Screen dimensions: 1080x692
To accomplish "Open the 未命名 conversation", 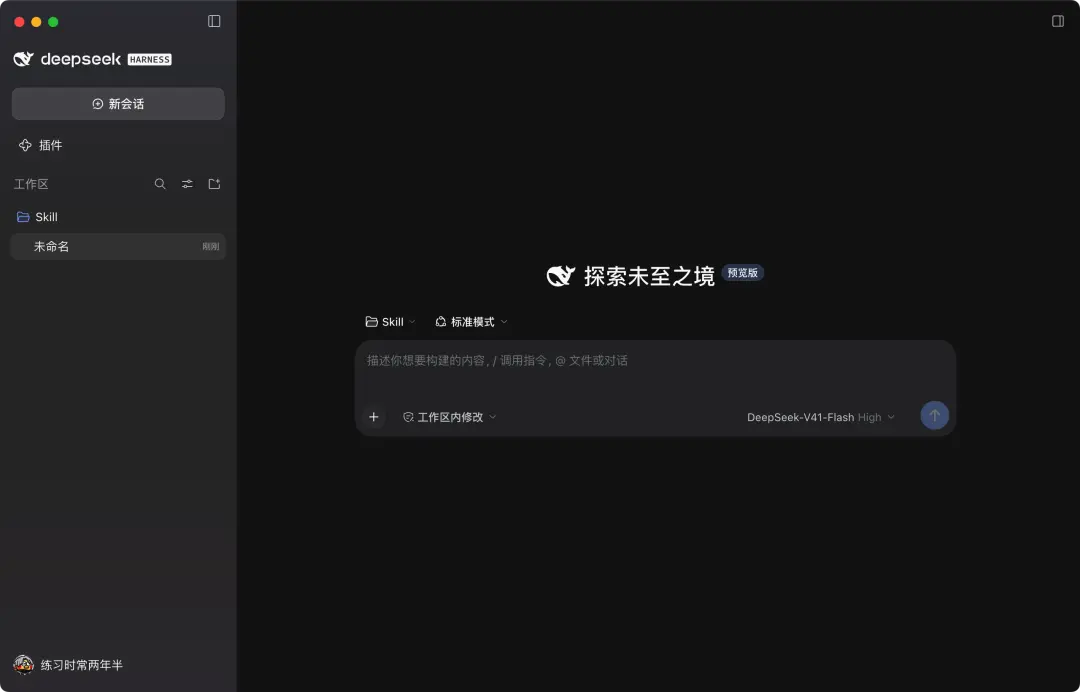I will (118, 247).
